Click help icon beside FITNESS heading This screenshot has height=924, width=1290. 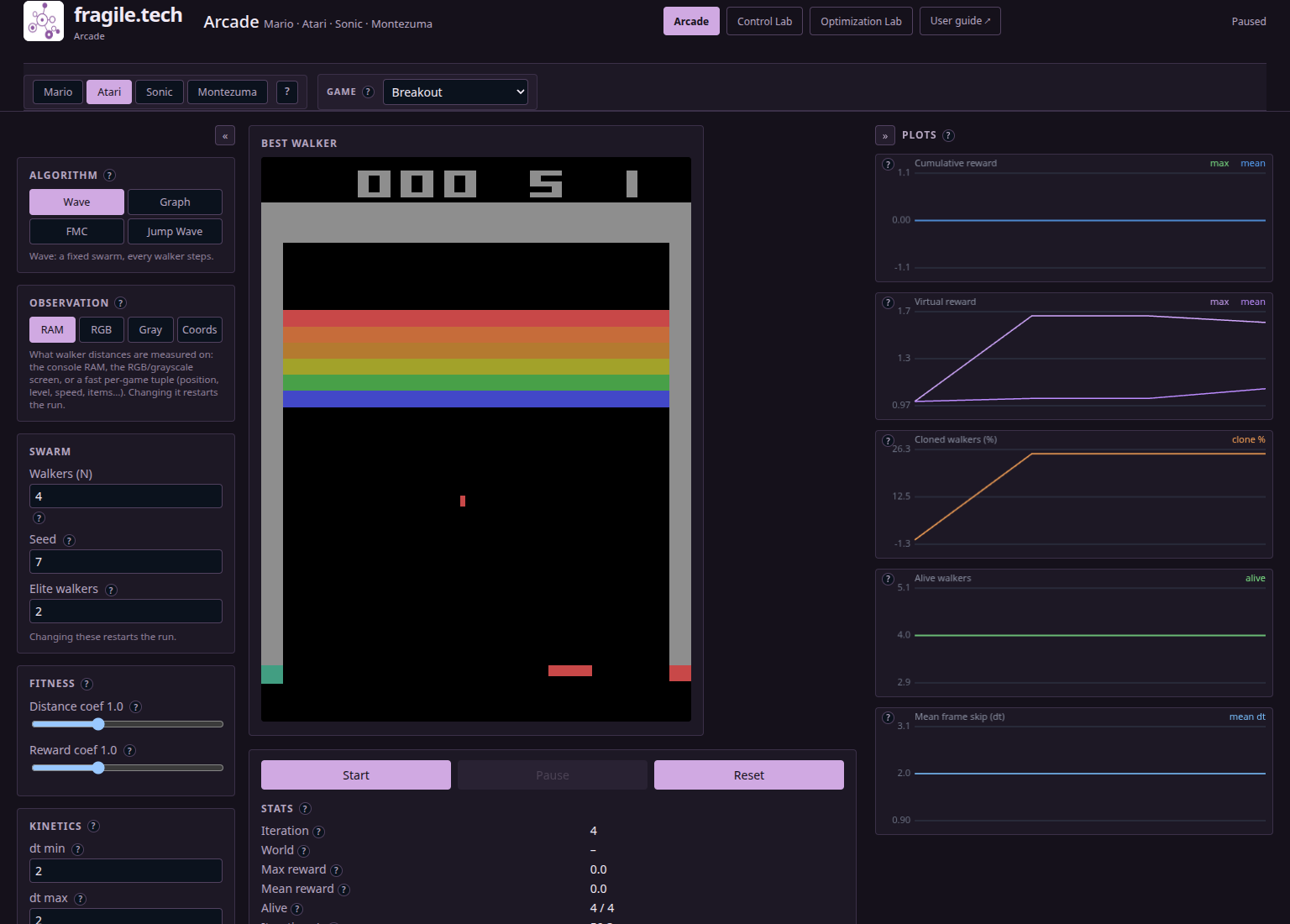[x=87, y=684]
